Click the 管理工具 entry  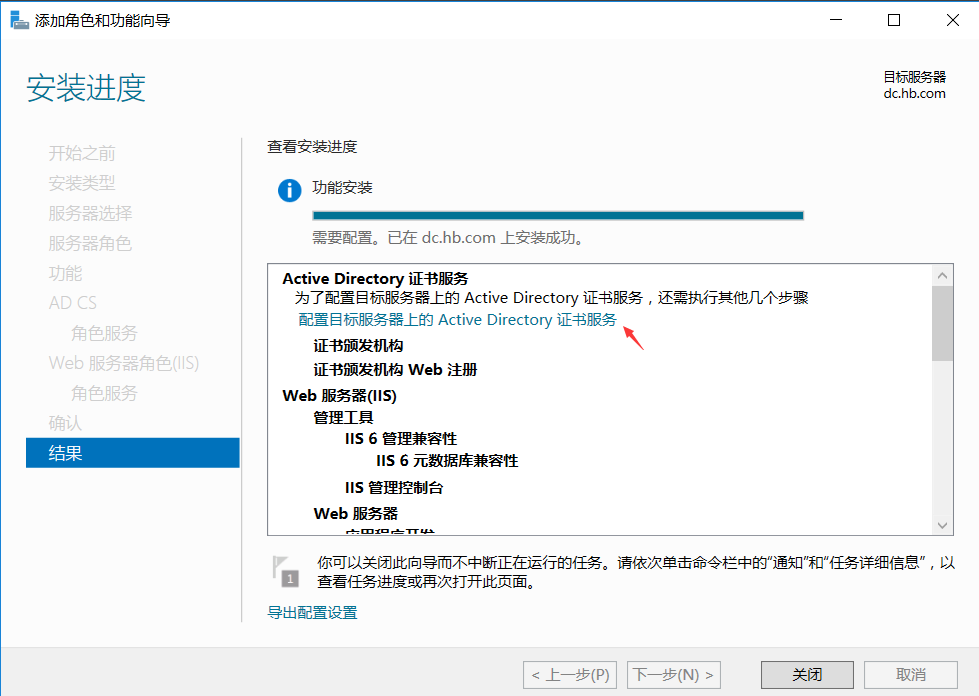[343, 417]
